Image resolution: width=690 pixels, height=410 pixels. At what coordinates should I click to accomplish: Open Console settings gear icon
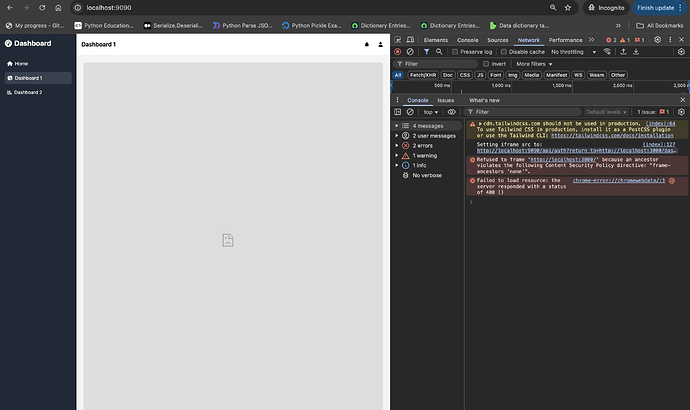pos(681,112)
